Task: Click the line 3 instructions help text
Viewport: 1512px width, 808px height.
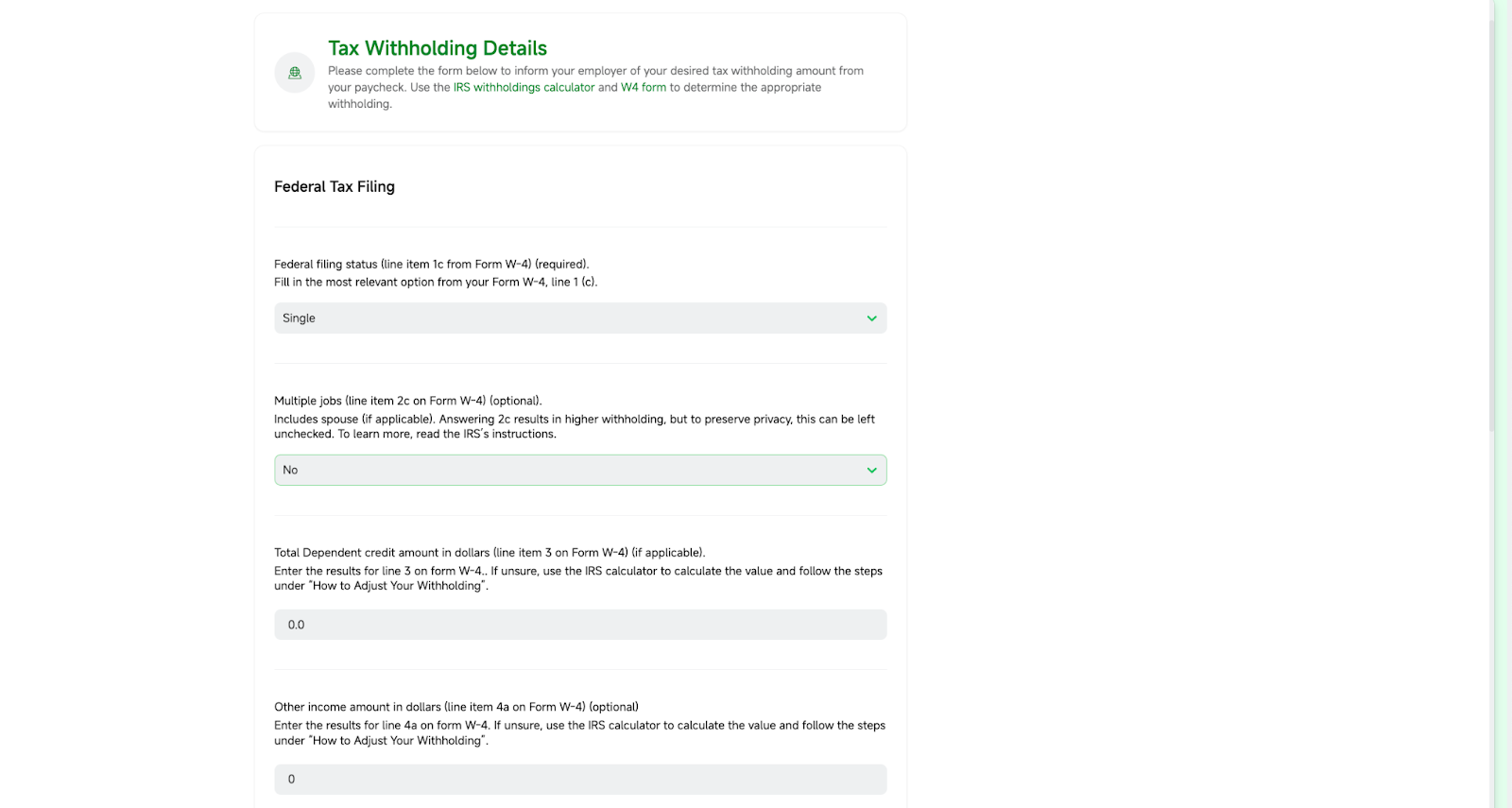Action: point(578,578)
